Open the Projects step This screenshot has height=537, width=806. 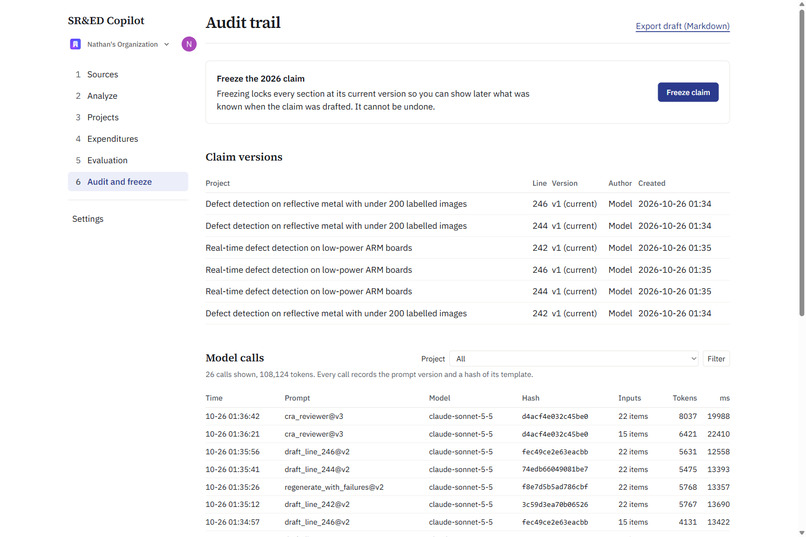(x=128, y=117)
